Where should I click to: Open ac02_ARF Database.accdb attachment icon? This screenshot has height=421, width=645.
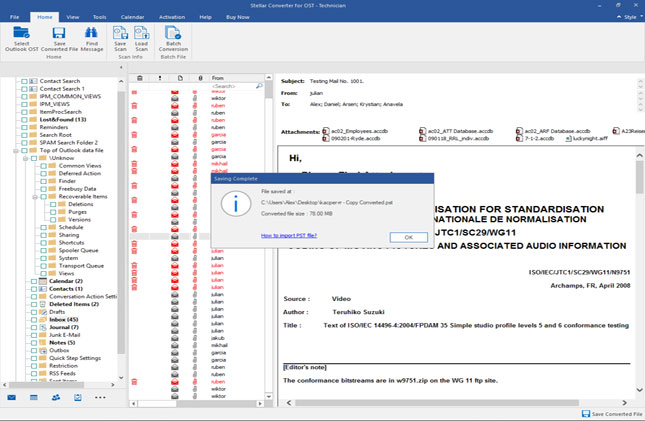(x=519, y=131)
